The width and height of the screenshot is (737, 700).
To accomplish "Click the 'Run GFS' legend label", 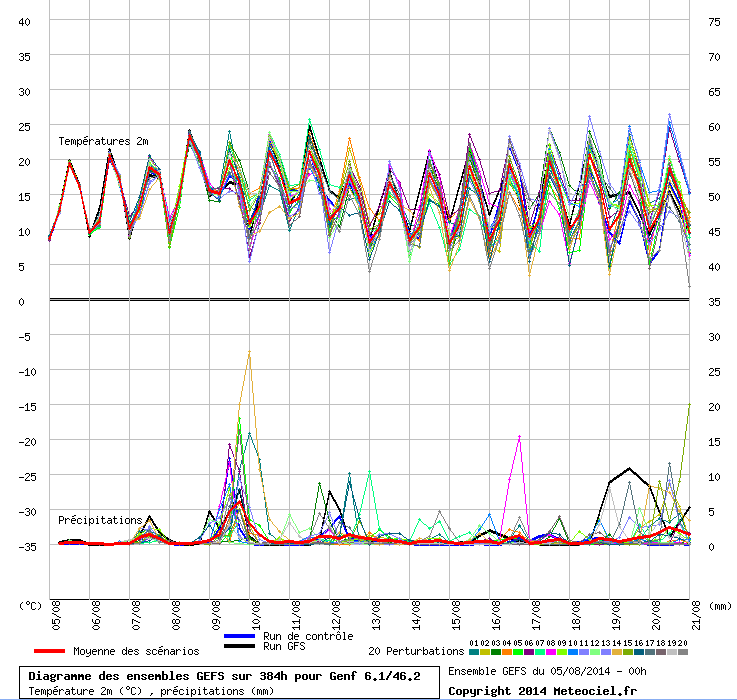I will pos(285,647).
